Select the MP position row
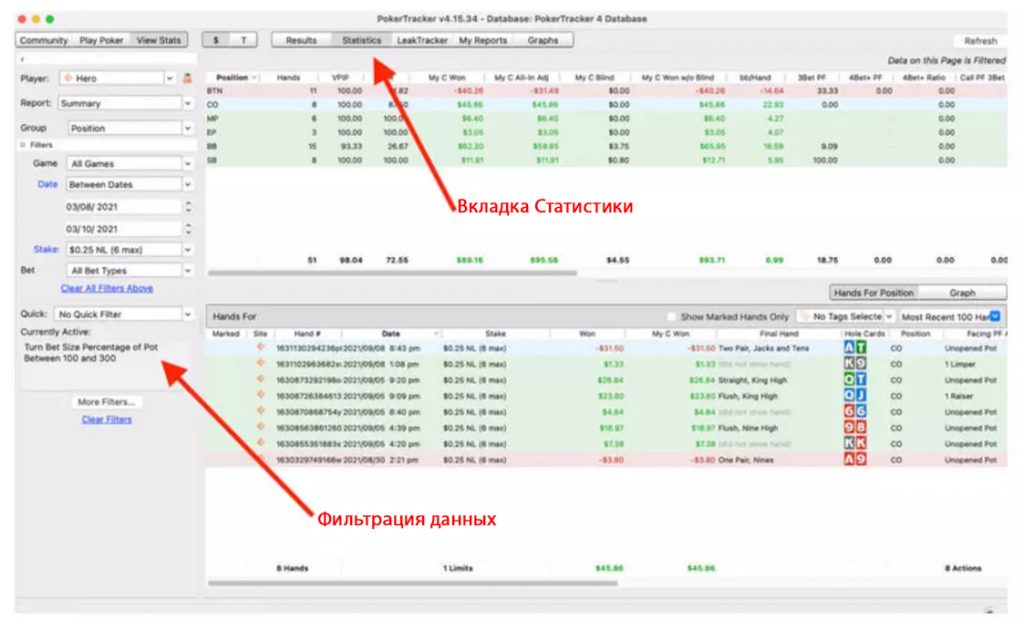The image size is (1024, 621). [606, 118]
